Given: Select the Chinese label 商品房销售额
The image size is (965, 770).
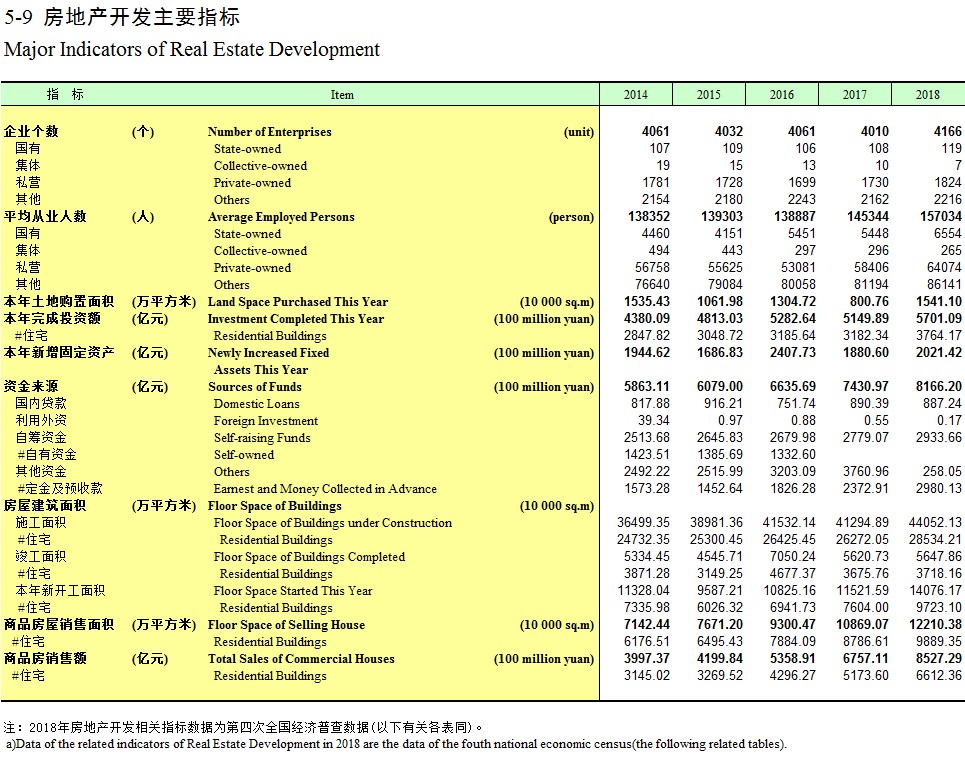Looking at the screenshot, I should click(x=45, y=659).
